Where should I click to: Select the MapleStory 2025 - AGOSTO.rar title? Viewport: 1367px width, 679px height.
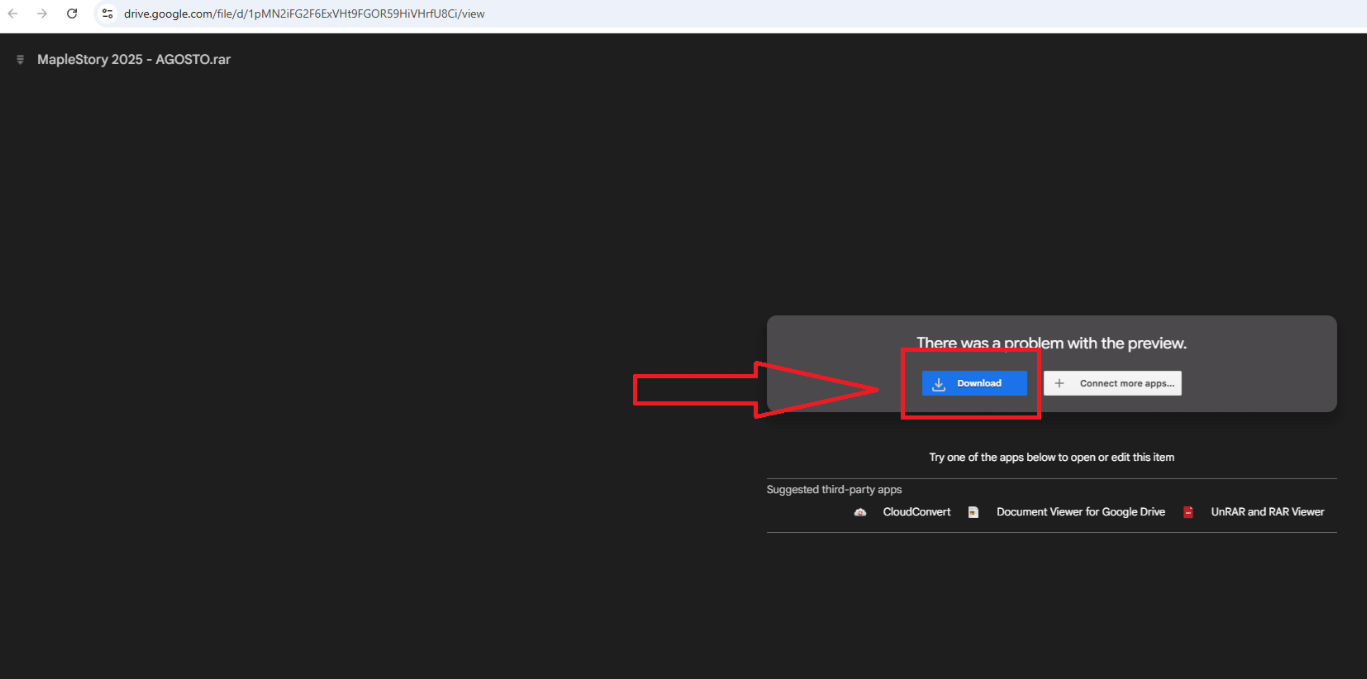(x=134, y=60)
